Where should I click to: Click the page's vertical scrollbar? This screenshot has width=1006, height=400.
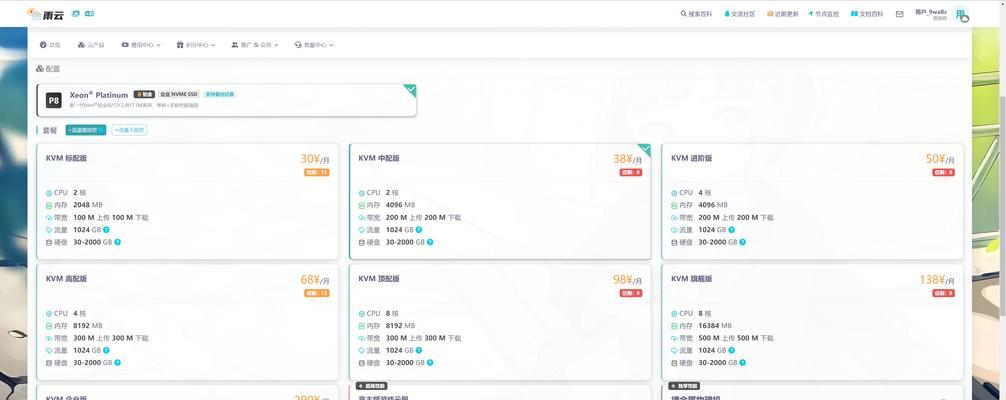[1003, 205]
